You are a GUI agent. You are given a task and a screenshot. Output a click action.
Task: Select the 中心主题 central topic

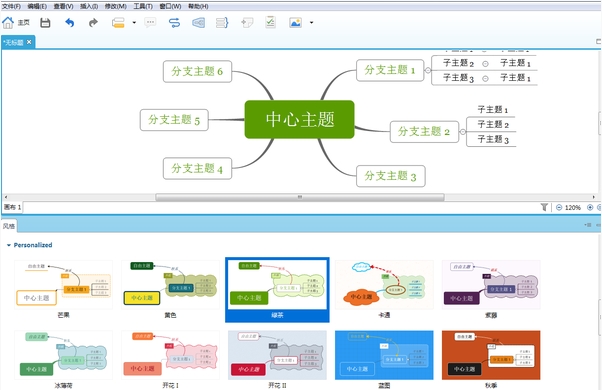299,119
